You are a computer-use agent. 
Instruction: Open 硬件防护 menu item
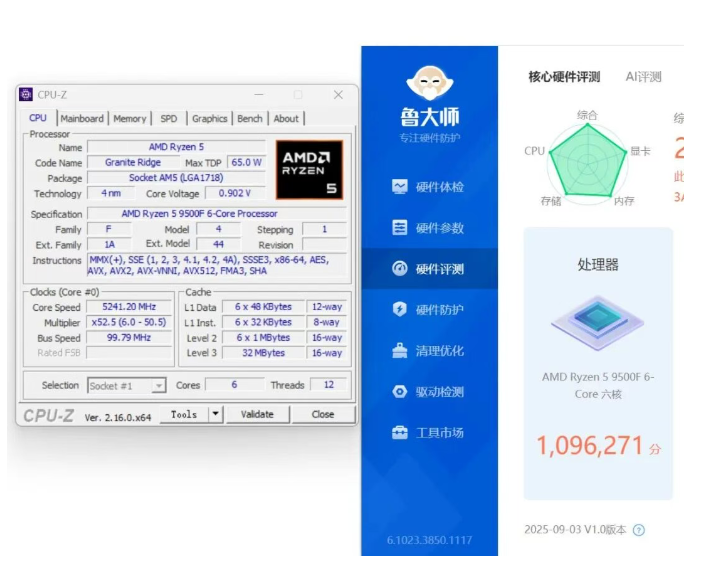429,310
